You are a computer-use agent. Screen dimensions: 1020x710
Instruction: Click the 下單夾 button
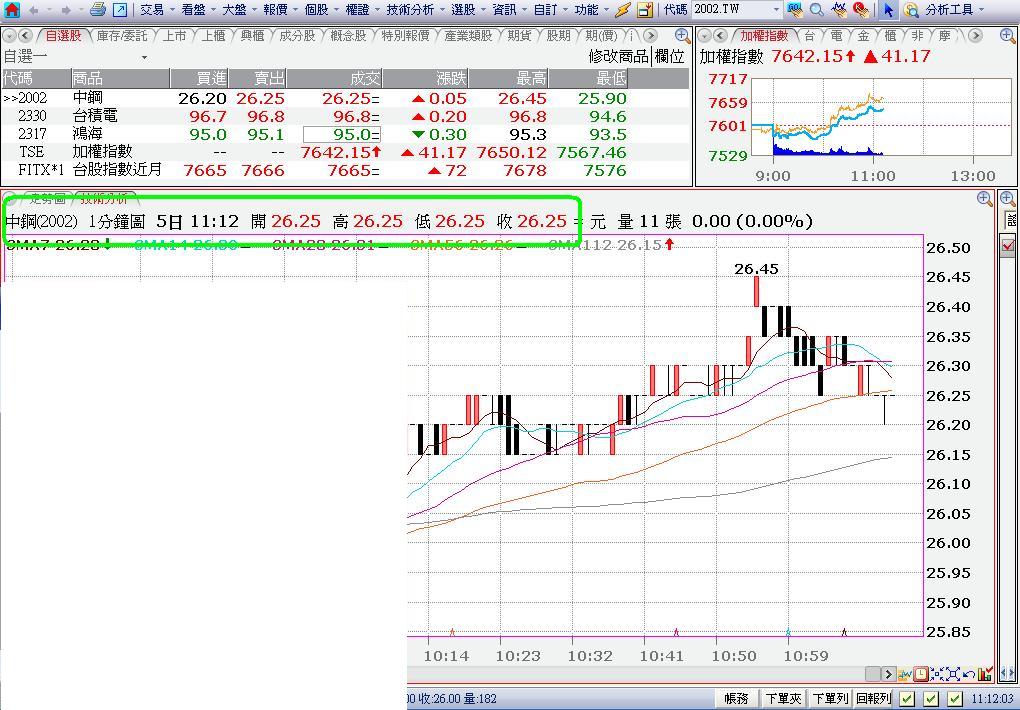(783, 699)
